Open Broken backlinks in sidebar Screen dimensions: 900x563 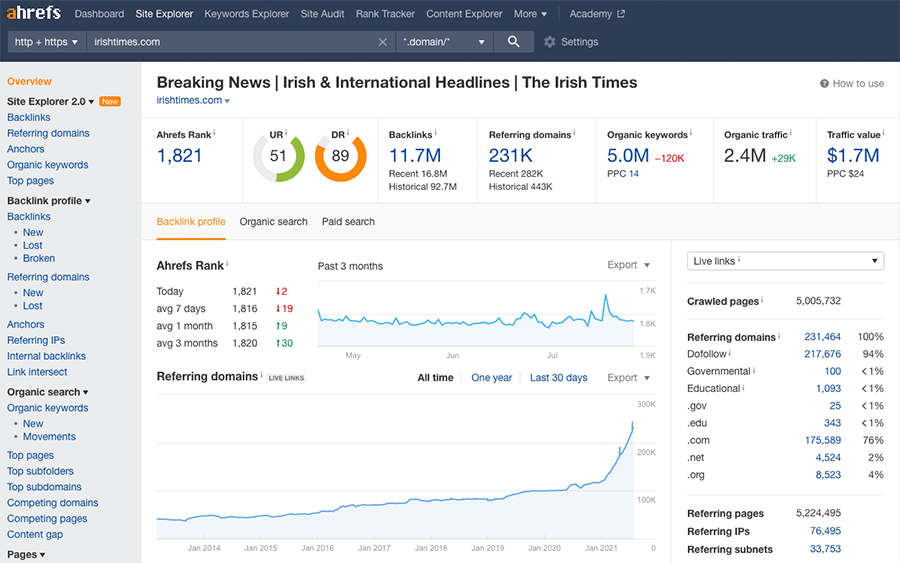(39, 258)
